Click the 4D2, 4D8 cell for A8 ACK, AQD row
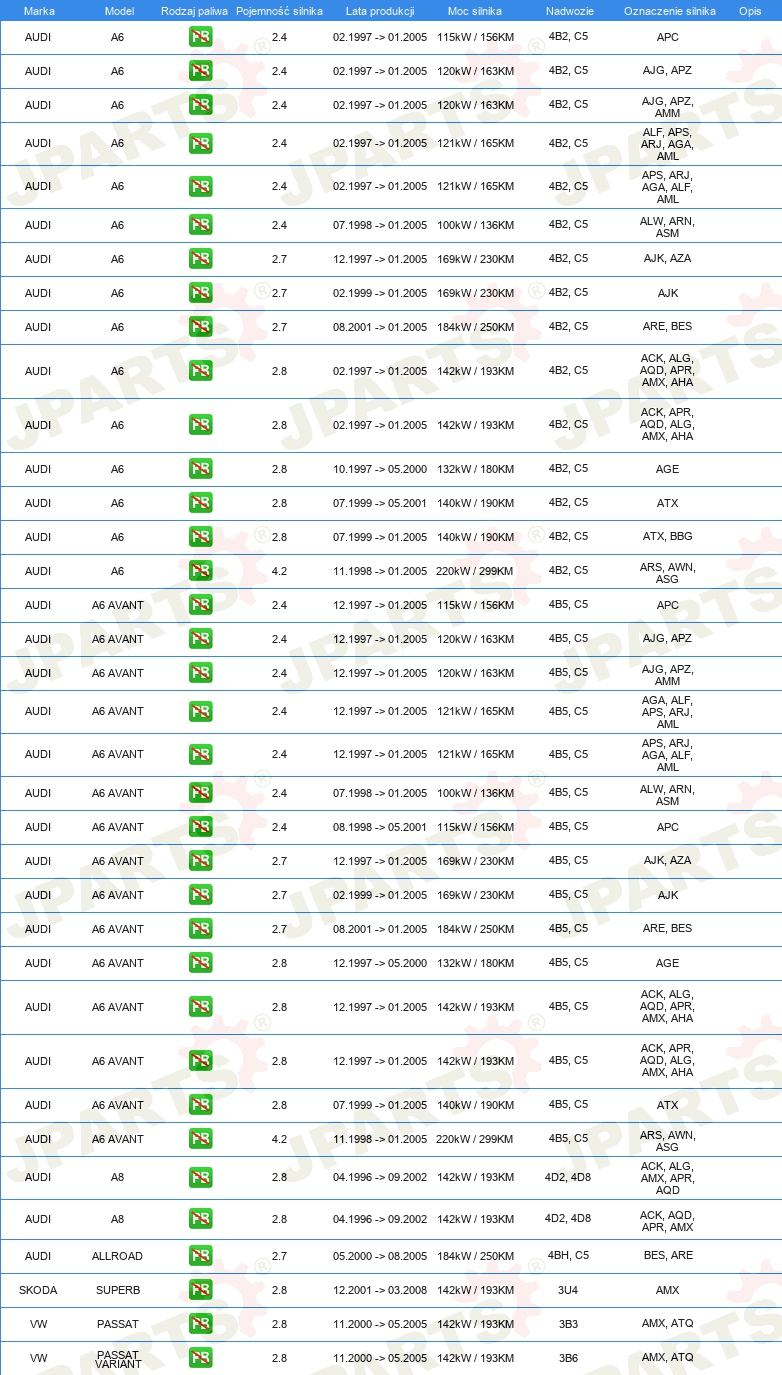The height and width of the screenshot is (1375, 782). coord(568,1218)
